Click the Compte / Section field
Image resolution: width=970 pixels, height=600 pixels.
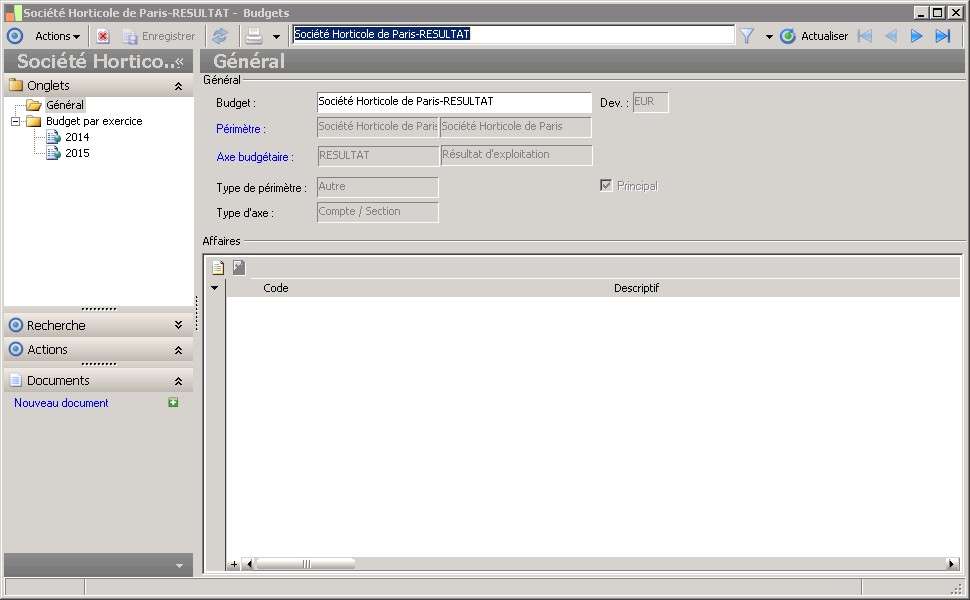377,212
